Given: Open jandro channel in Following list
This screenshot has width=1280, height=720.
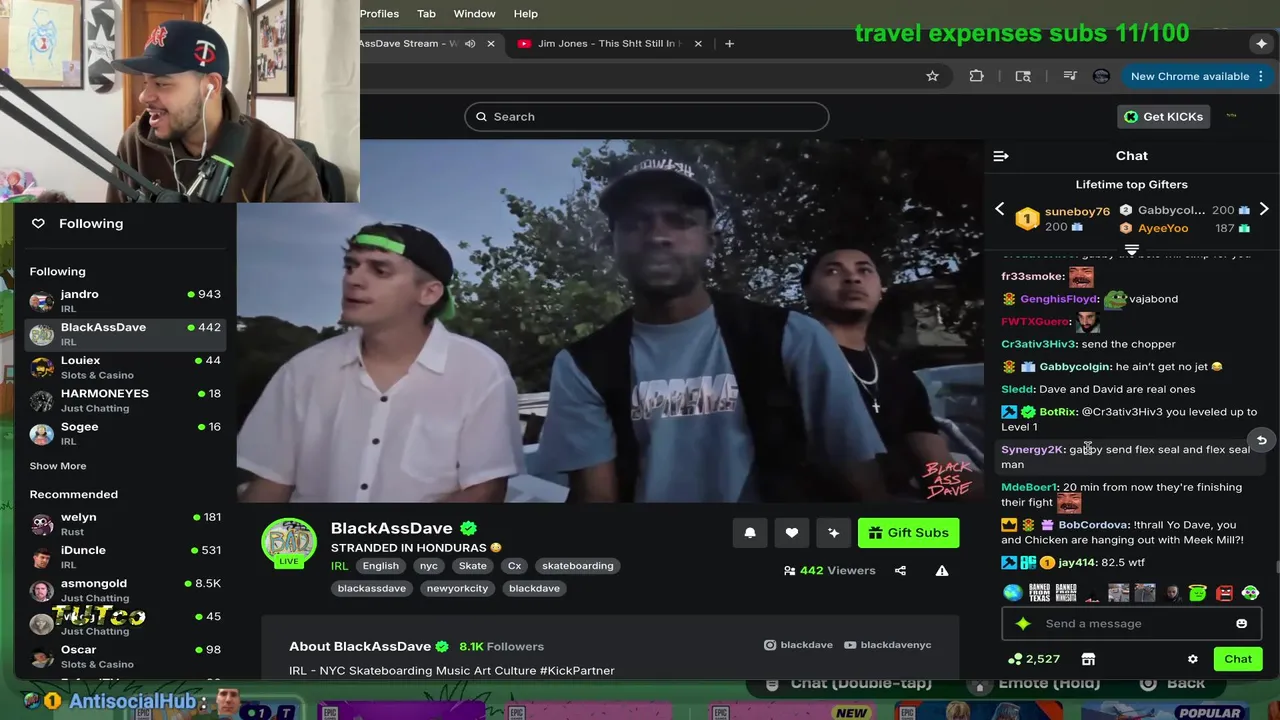Looking at the screenshot, I should [125, 301].
